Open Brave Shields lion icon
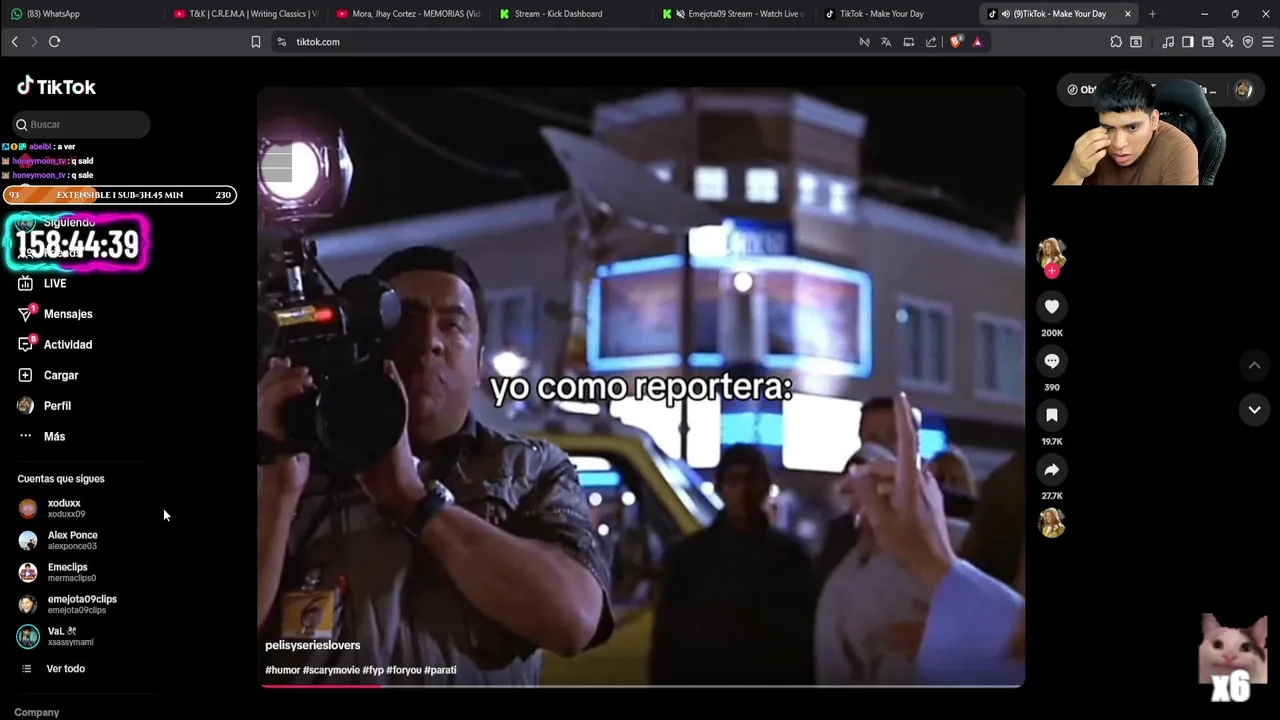 click(x=956, y=42)
